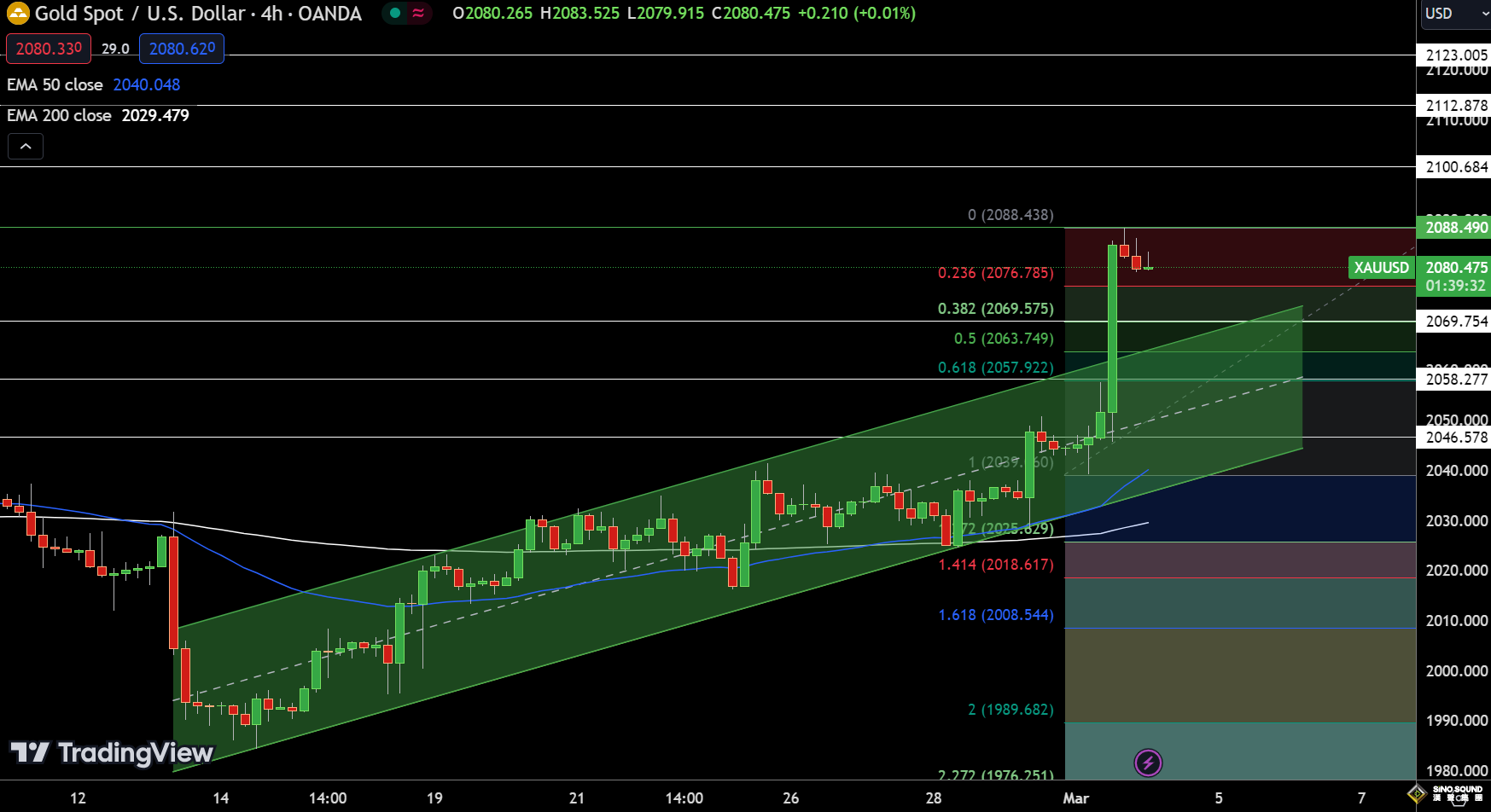Viewport: 1491px width, 812px height.
Task: Select the EMA 200 close indicator legend
Action: [59, 115]
